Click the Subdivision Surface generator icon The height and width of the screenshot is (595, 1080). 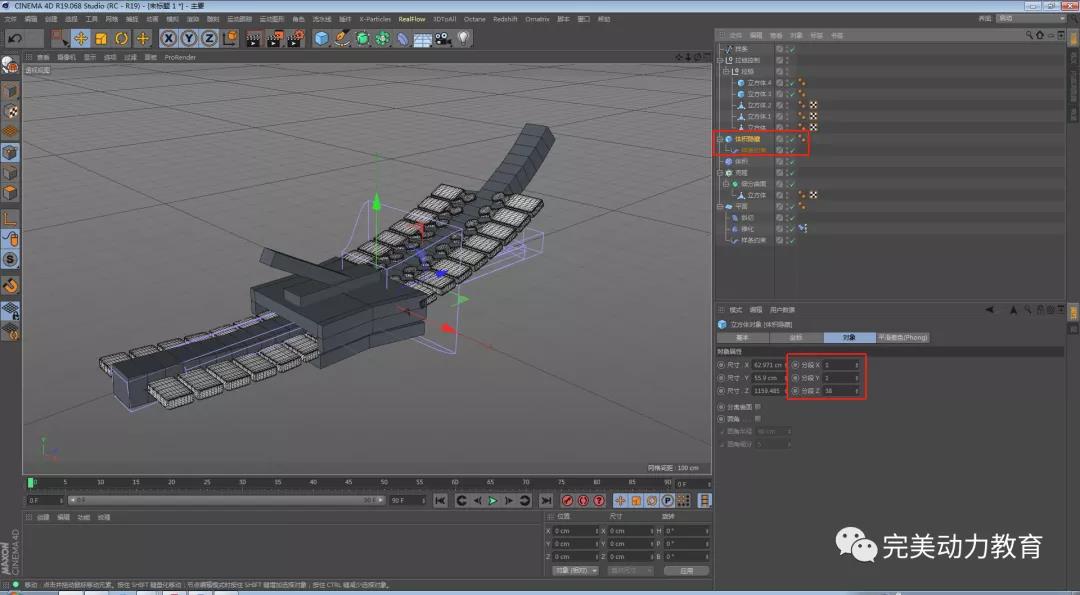(x=363, y=39)
